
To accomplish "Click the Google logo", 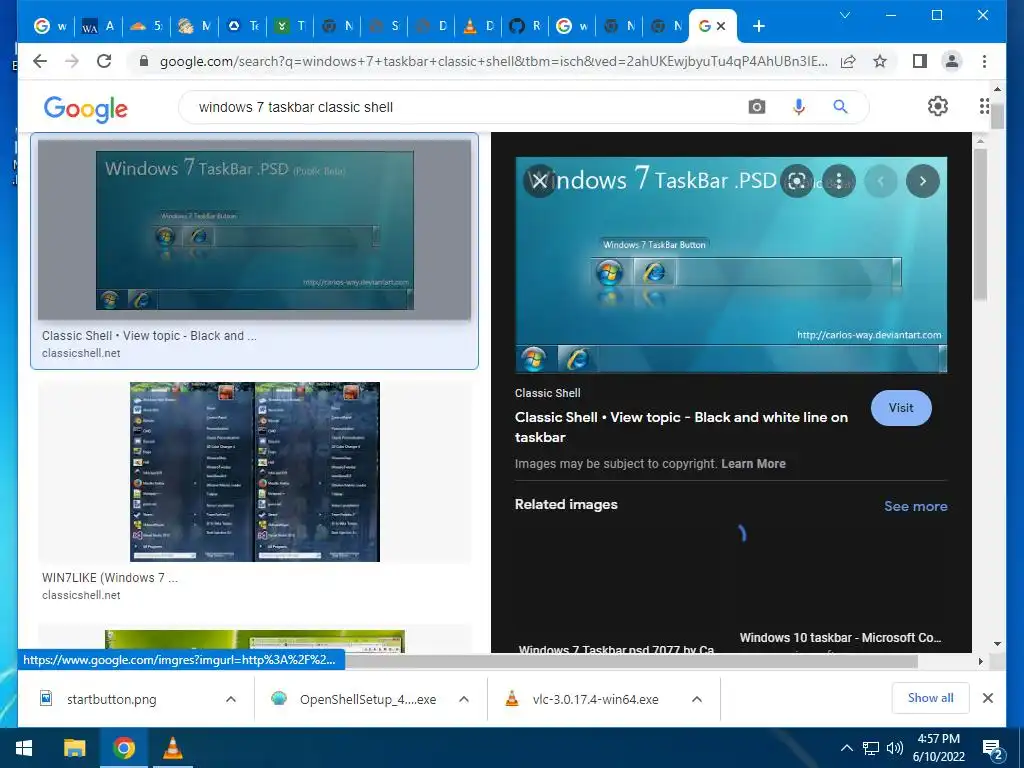I will click(x=86, y=108).
